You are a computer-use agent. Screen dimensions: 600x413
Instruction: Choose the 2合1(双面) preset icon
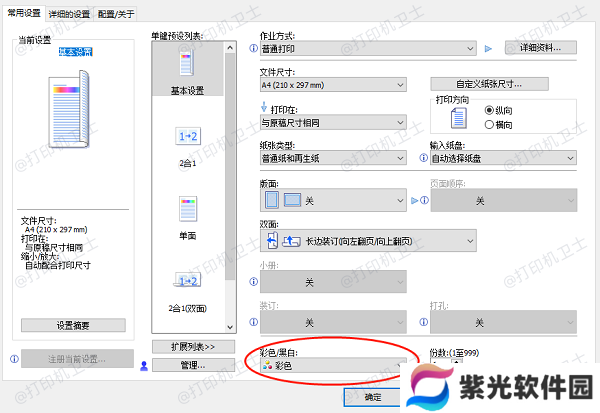pyautogui.click(x=188, y=281)
